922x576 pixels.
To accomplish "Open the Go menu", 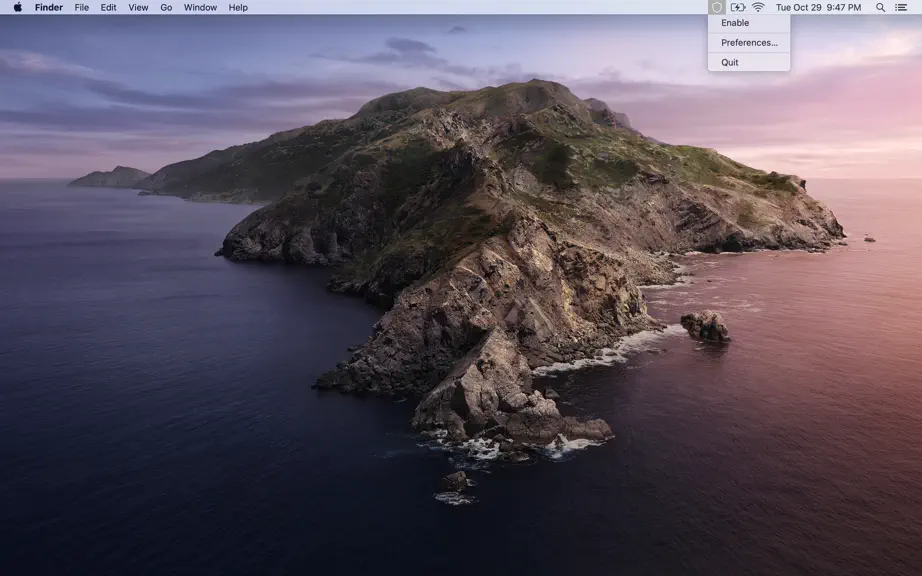I will pos(166,7).
